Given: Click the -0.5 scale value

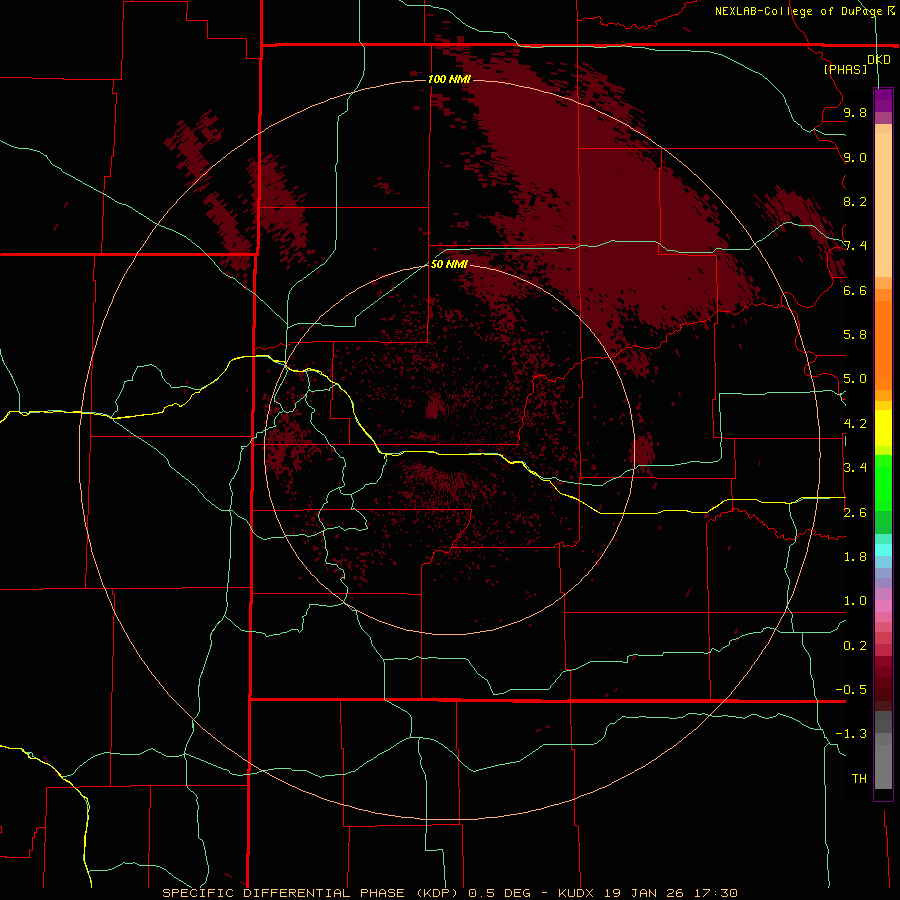Looking at the screenshot, I should pos(851,690).
